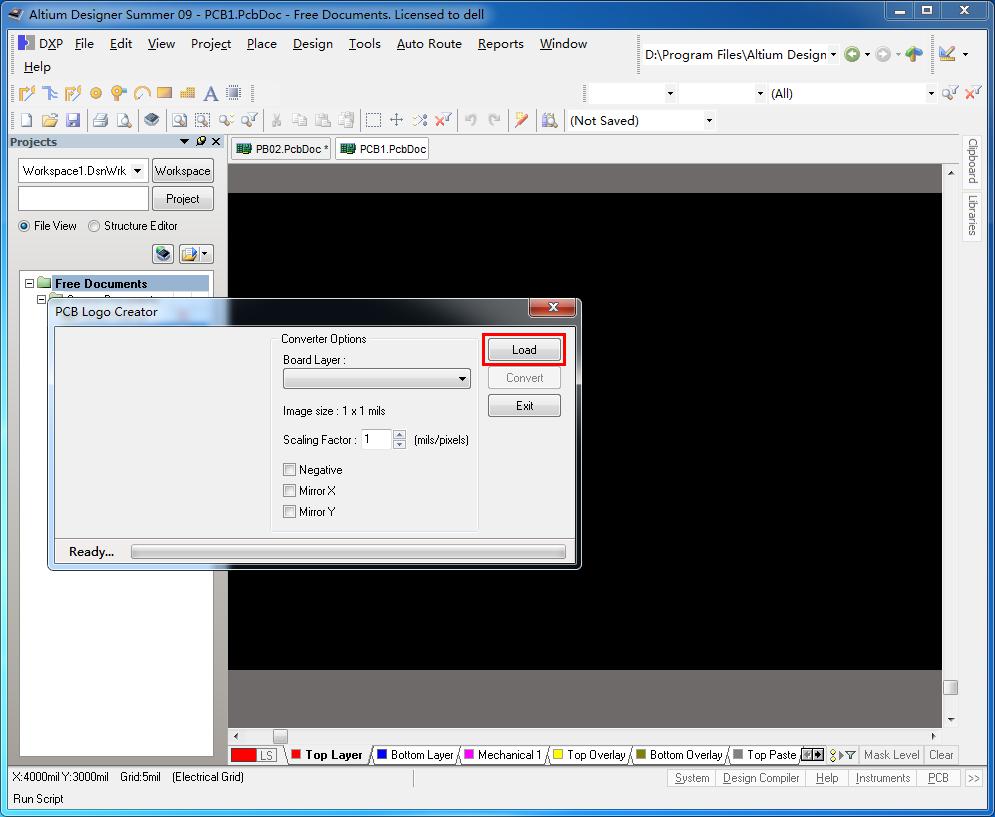Select the Bottom Layer tab
The image size is (995, 817).
(415, 755)
